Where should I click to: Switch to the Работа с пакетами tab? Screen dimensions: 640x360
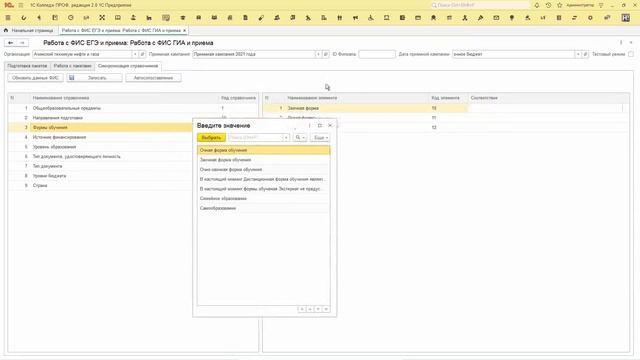pyautogui.click(x=73, y=66)
